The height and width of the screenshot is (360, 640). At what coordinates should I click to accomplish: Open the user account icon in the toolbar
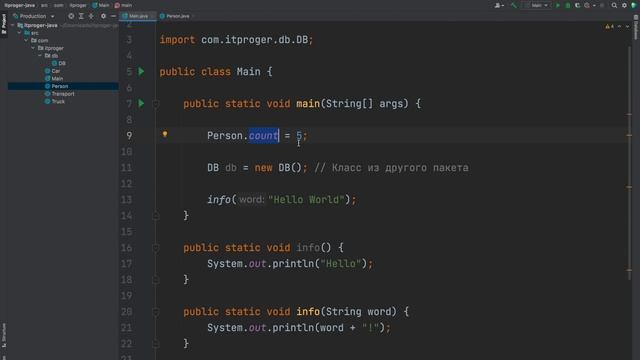(499, 5)
